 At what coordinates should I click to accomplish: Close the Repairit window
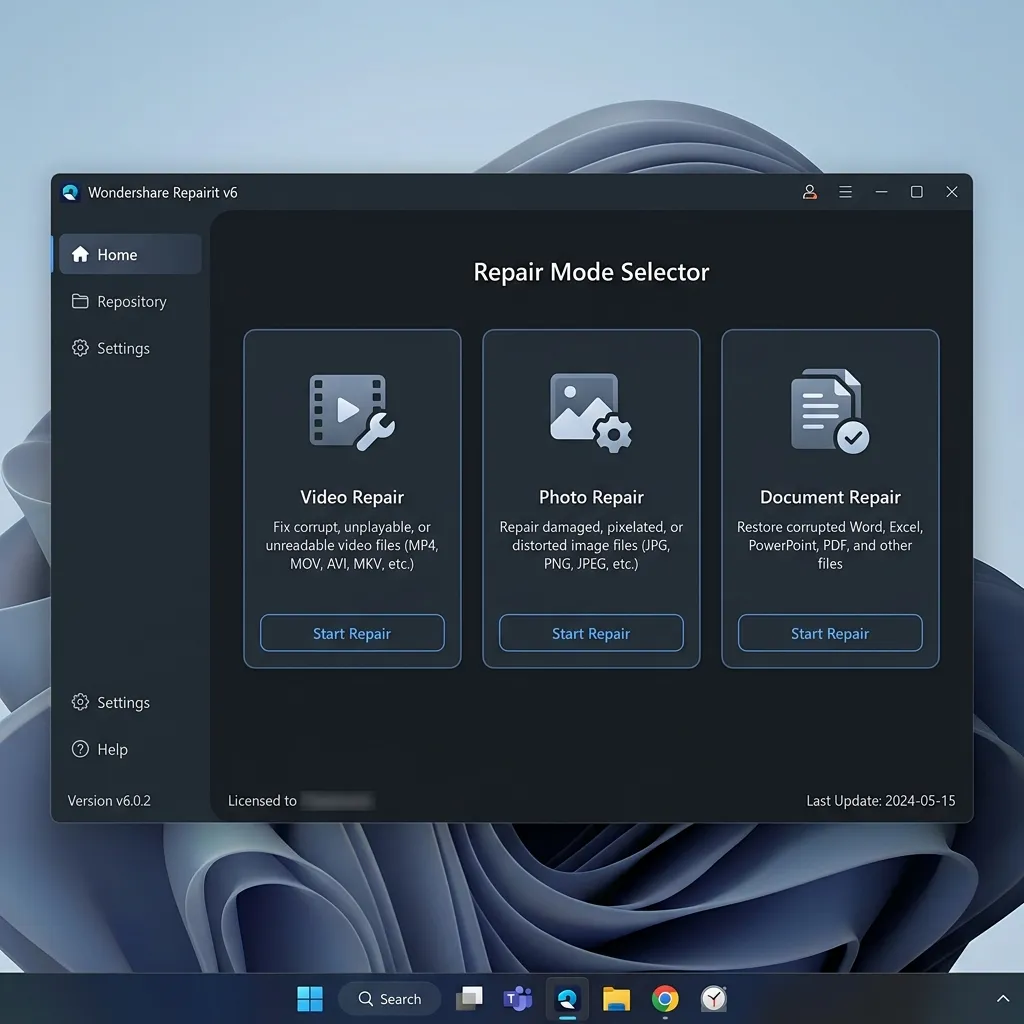[x=952, y=192]
